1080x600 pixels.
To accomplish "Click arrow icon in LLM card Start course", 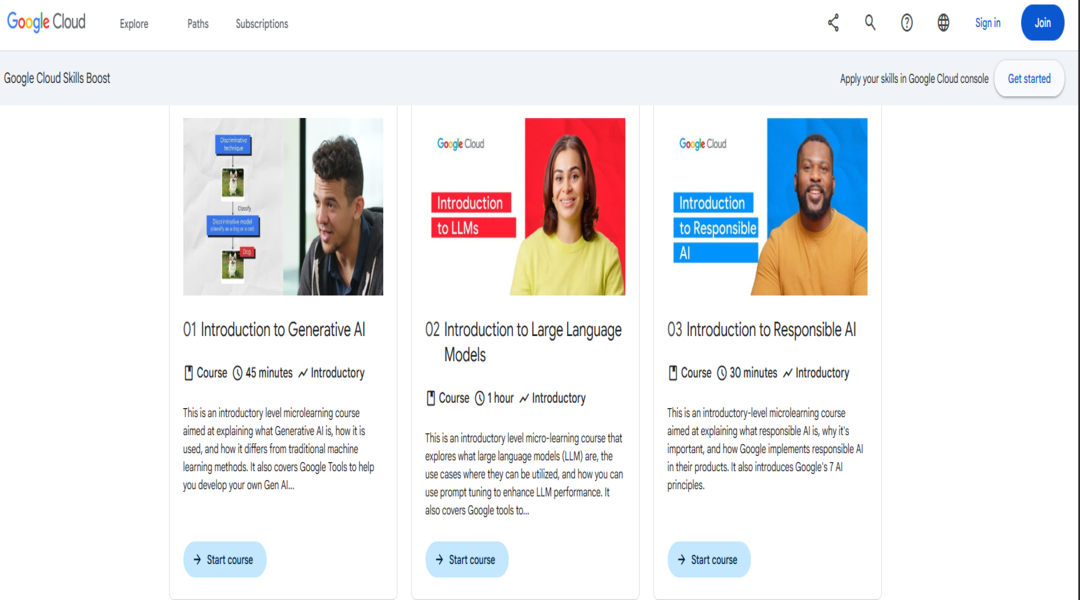I will click(x=439, y=559).
